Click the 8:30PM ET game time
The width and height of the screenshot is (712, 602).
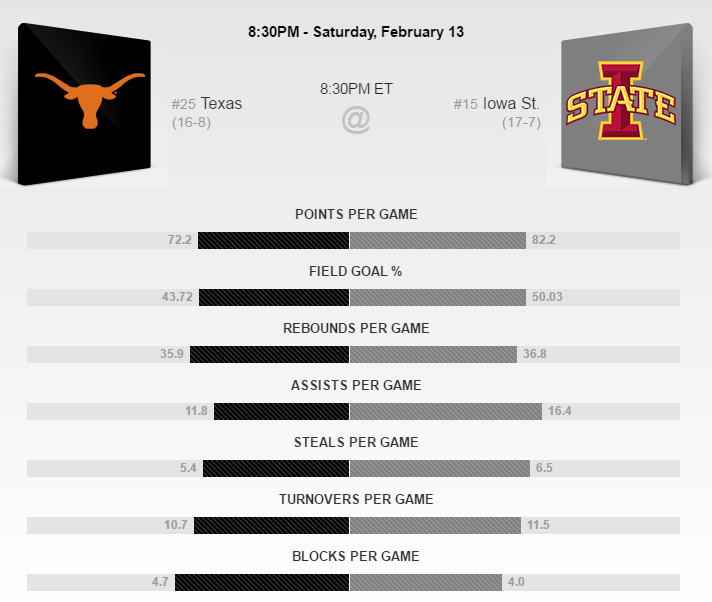(x=356, y=89)
